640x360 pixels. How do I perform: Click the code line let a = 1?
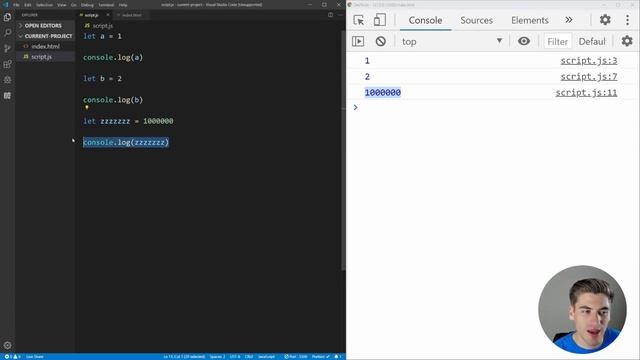[102, 36]
